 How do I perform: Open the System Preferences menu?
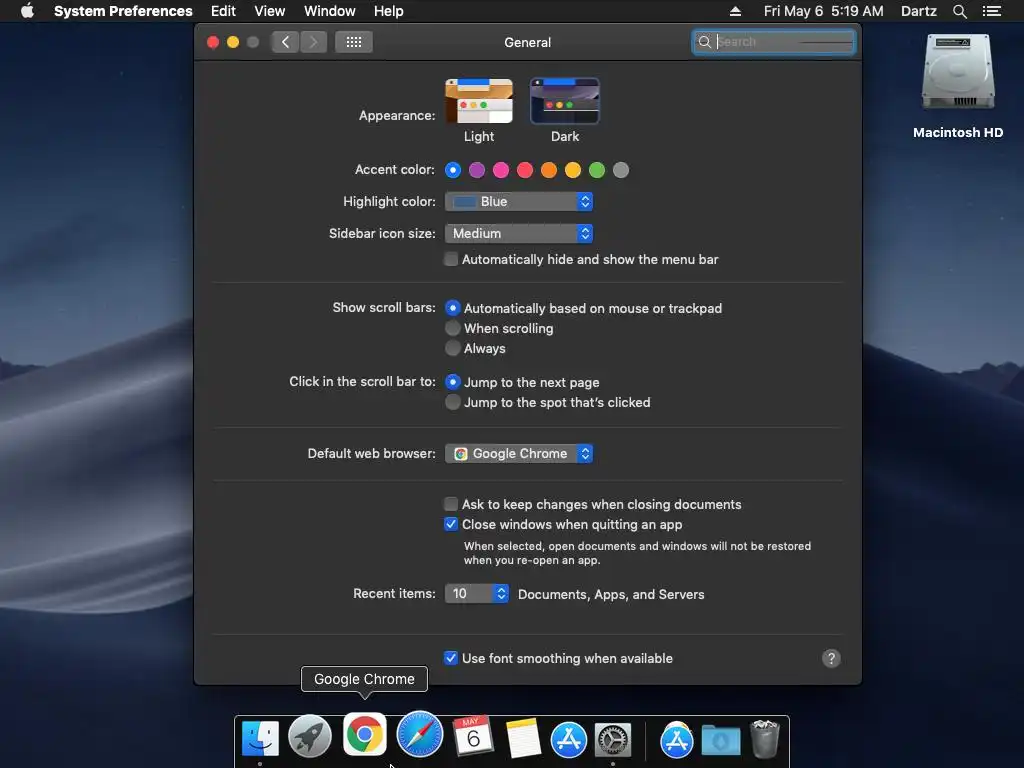123,11
